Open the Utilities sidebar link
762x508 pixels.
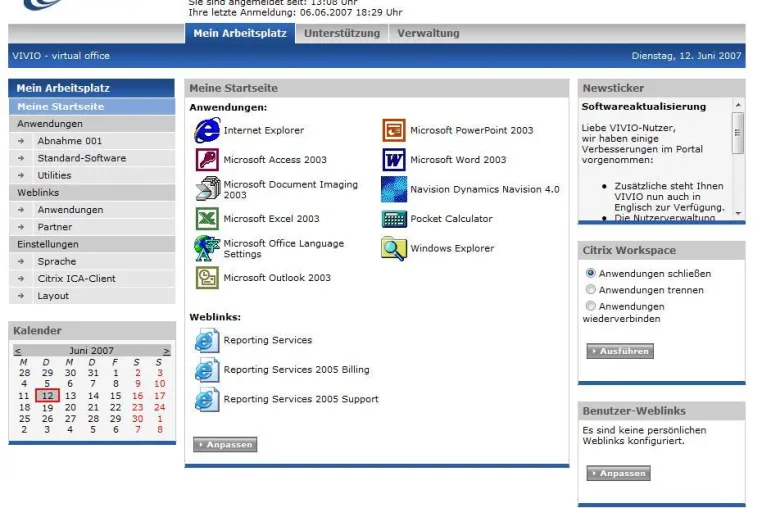click(54, 175)
